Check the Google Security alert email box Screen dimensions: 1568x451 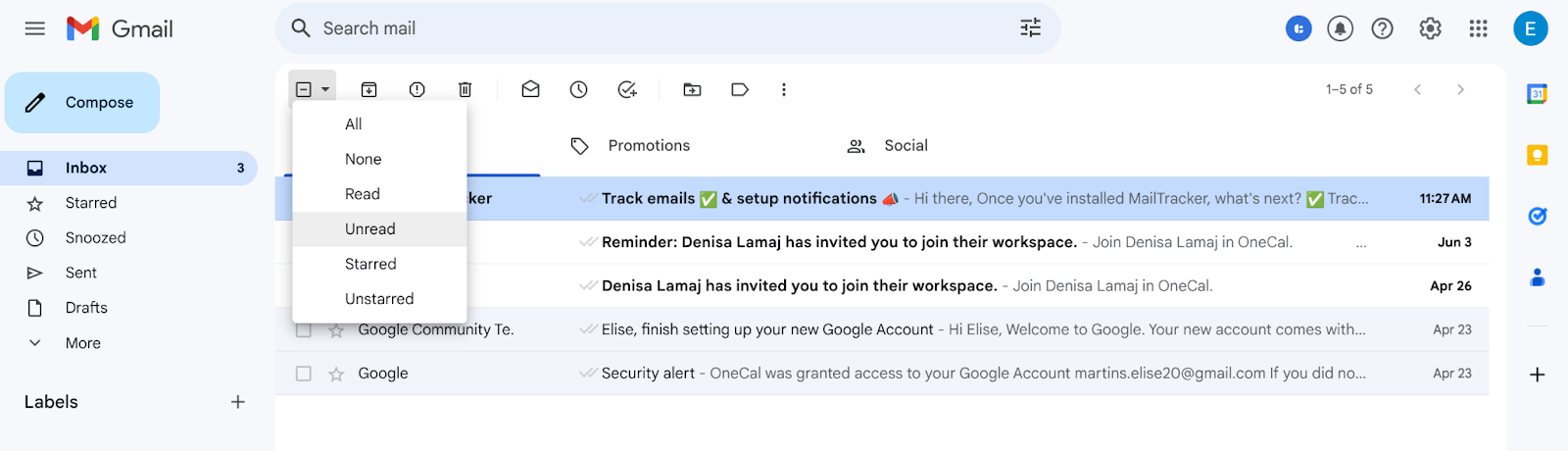304,374
